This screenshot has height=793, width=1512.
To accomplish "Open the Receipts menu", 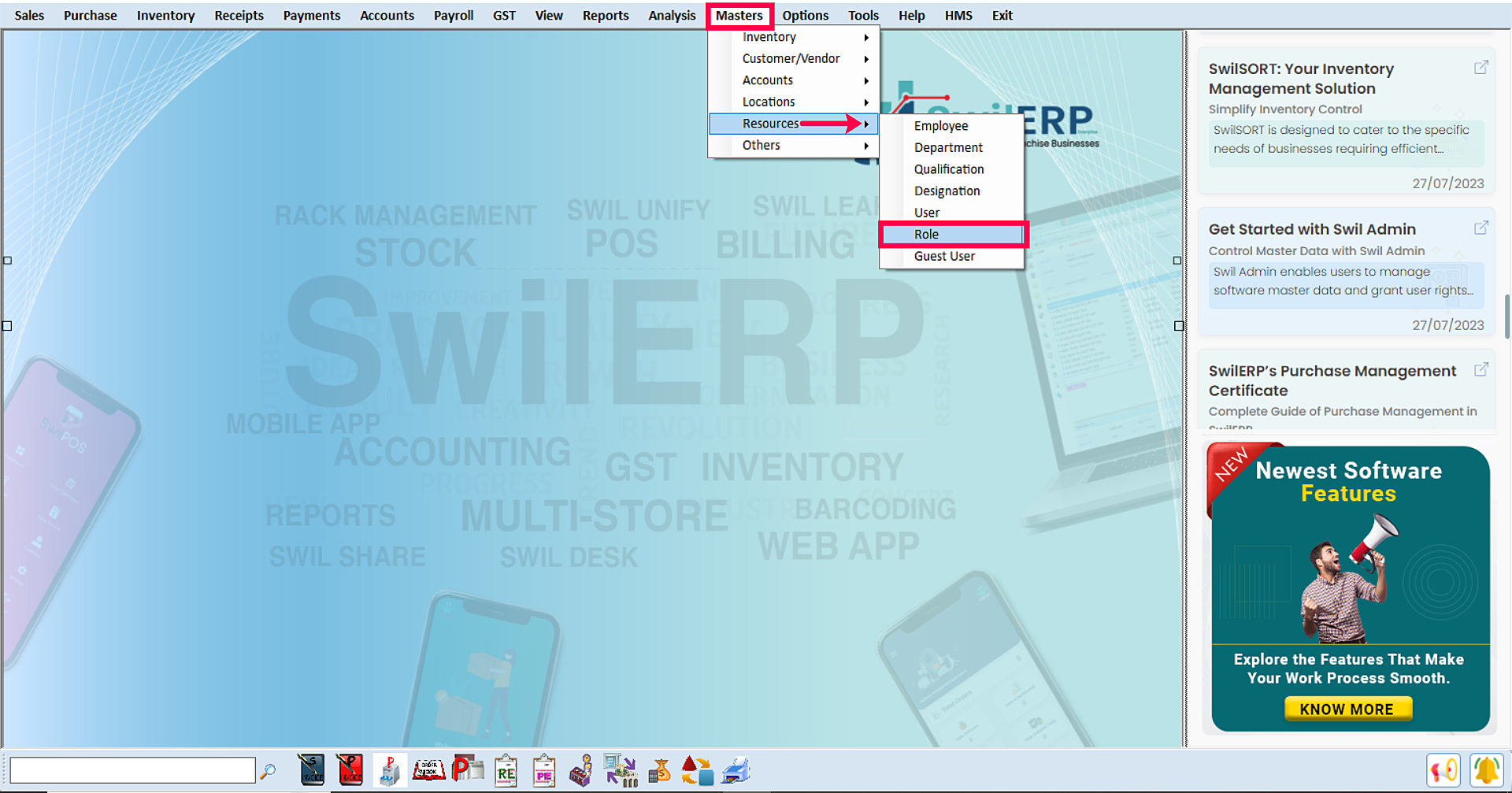I will (x=239, y=15).
